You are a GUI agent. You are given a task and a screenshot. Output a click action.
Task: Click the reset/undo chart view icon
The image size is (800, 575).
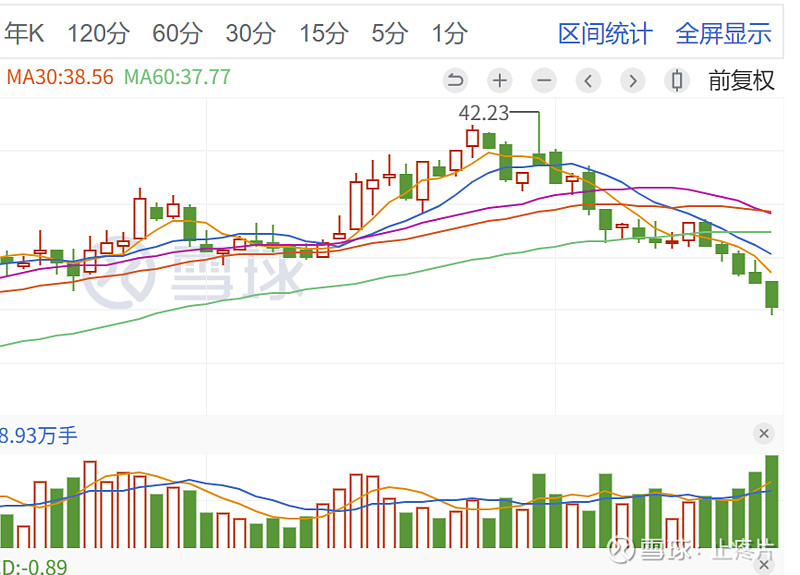pos(456,81)
